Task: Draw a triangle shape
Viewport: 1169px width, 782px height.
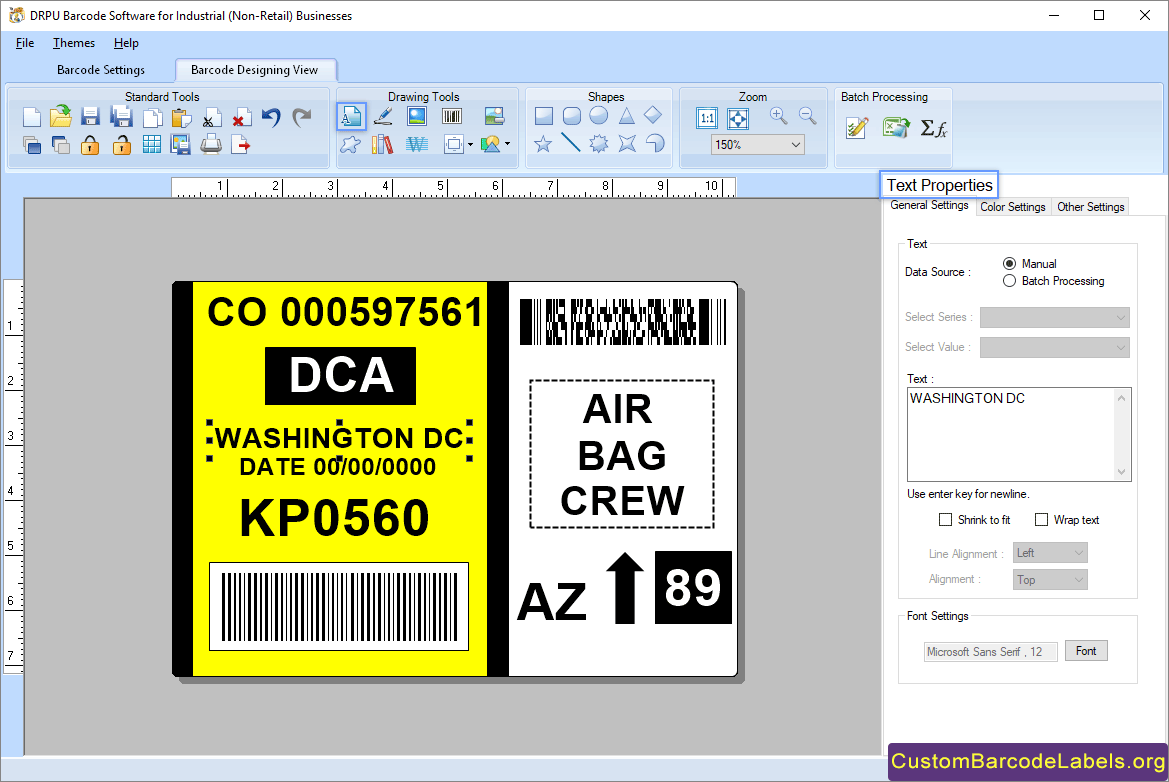Action: click(626, 116)
